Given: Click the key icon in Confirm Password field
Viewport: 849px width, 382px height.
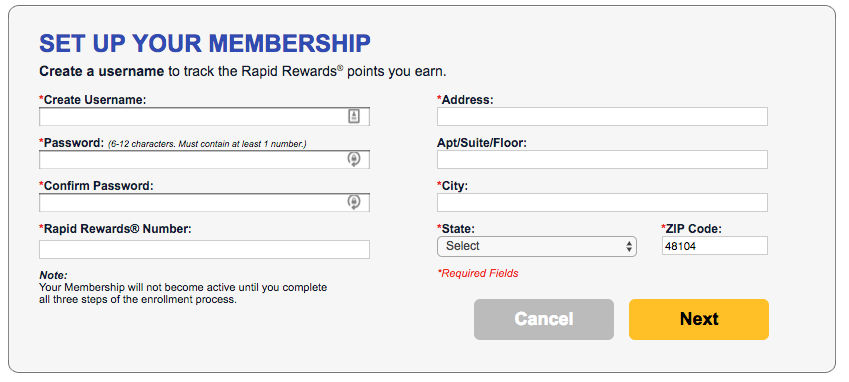Looking at the screenshot, I should click(354, 202).
